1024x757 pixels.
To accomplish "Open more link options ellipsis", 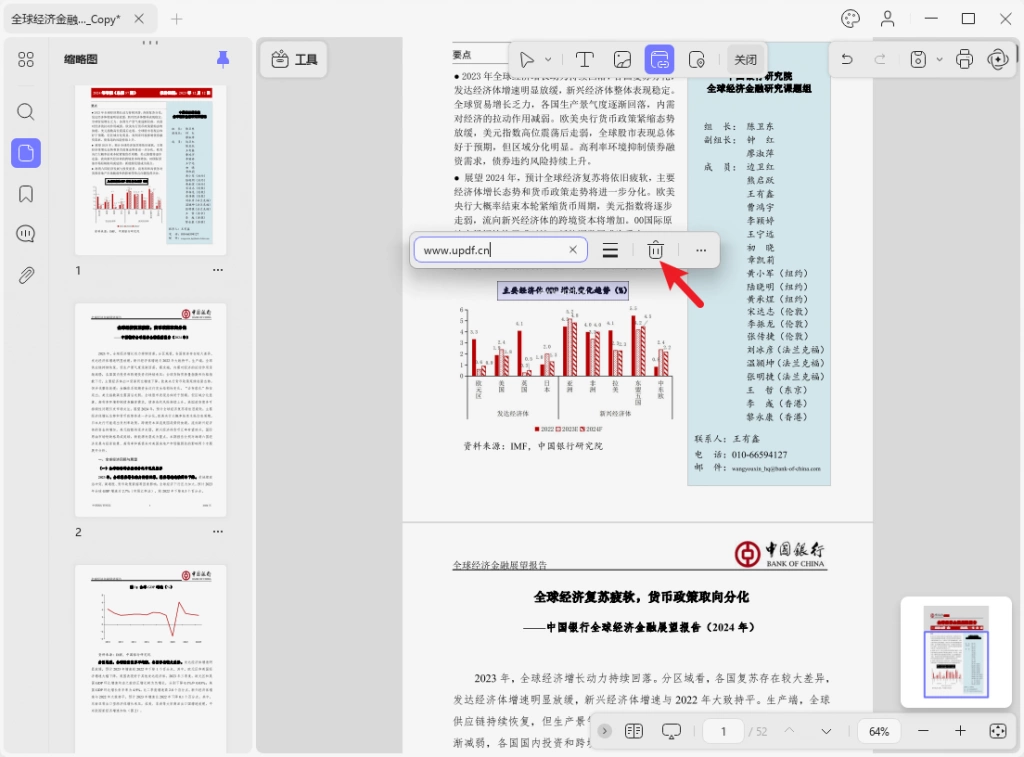I will pyautogui.click(x=701, y=250).
